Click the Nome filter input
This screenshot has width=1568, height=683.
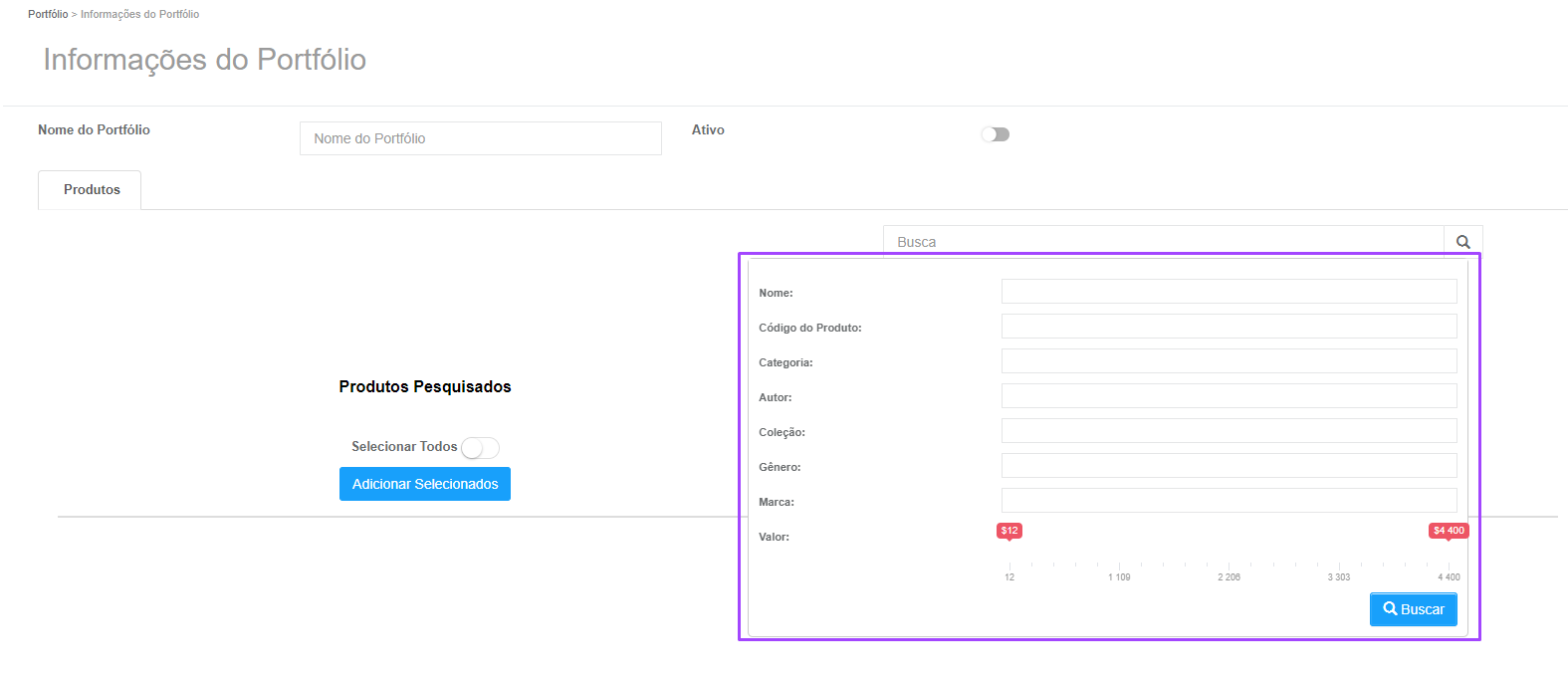point(1229,291)
